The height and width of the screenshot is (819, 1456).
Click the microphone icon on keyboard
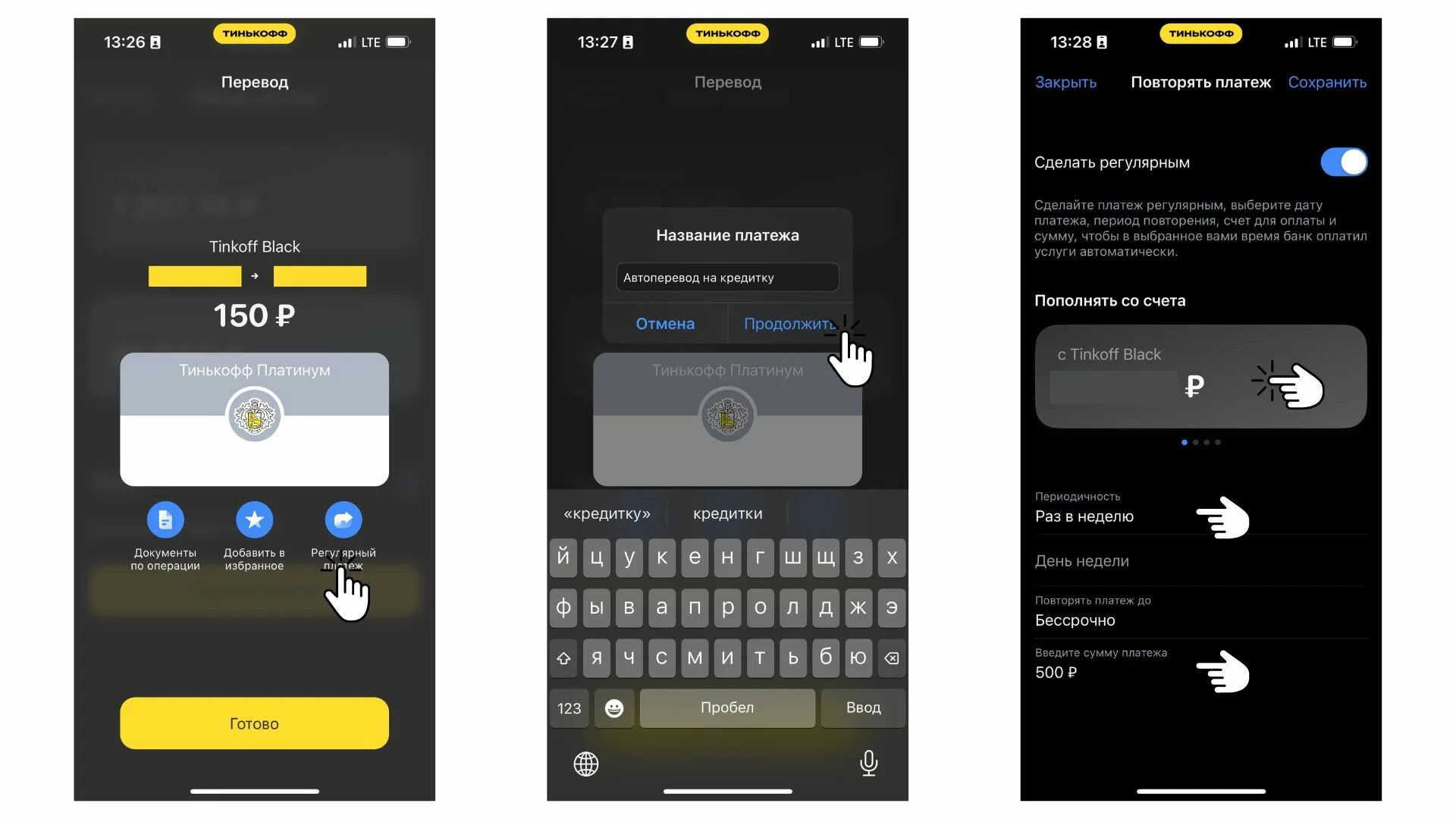point(867,762)
